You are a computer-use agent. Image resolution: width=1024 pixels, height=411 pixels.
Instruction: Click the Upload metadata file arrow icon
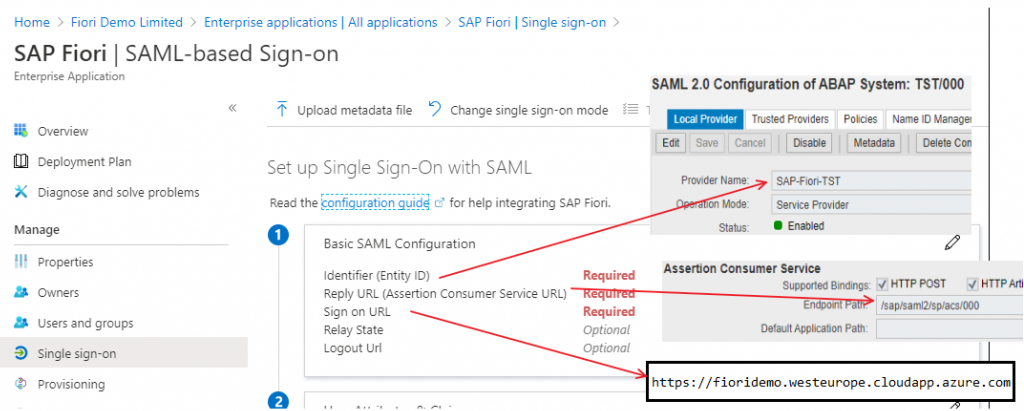281,109
